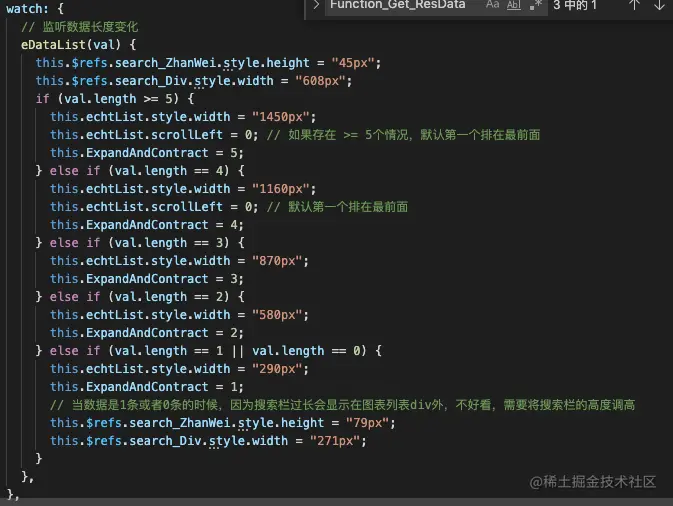
Task: Click the 'eDataList(val) {' function declaration
Action: [x=79, y=45]
